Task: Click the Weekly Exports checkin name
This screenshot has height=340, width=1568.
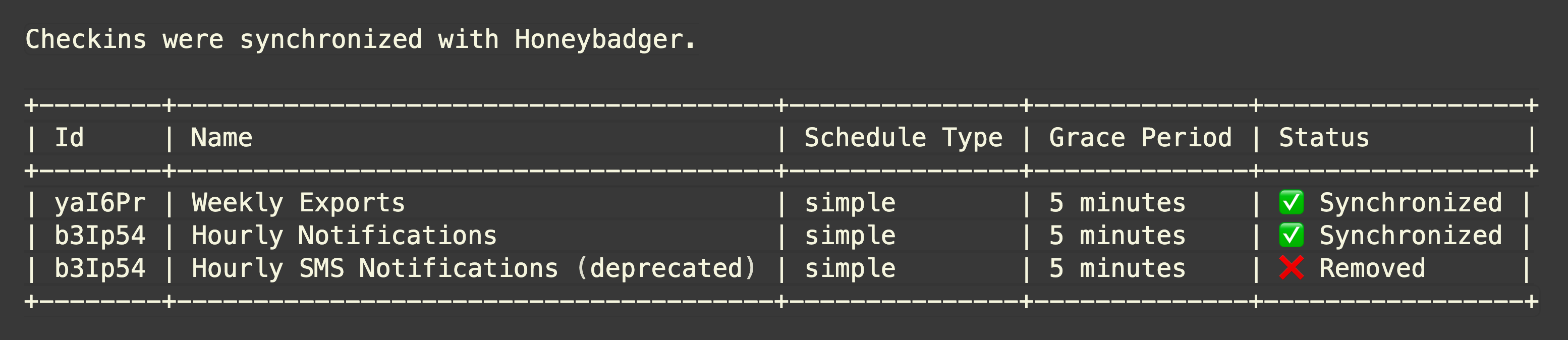Action: click(x=298, y=203)
